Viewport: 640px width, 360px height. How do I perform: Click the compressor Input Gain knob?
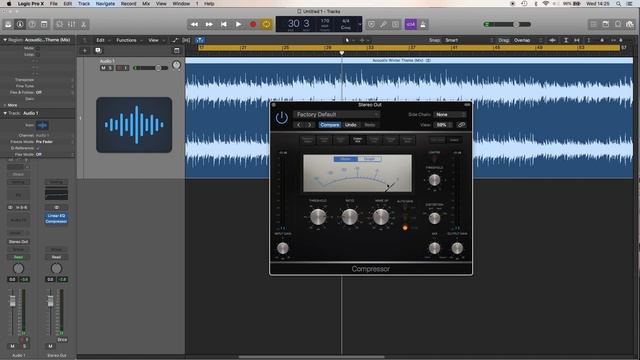pos(283,248)
